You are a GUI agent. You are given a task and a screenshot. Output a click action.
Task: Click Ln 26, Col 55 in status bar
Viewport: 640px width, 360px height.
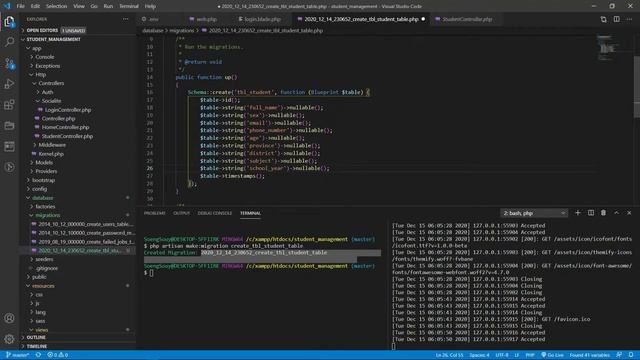click(449, 355)
